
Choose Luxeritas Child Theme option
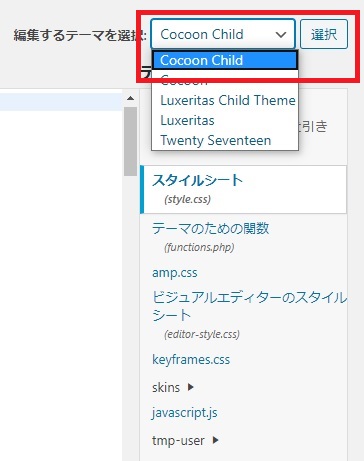coord(225,100)
